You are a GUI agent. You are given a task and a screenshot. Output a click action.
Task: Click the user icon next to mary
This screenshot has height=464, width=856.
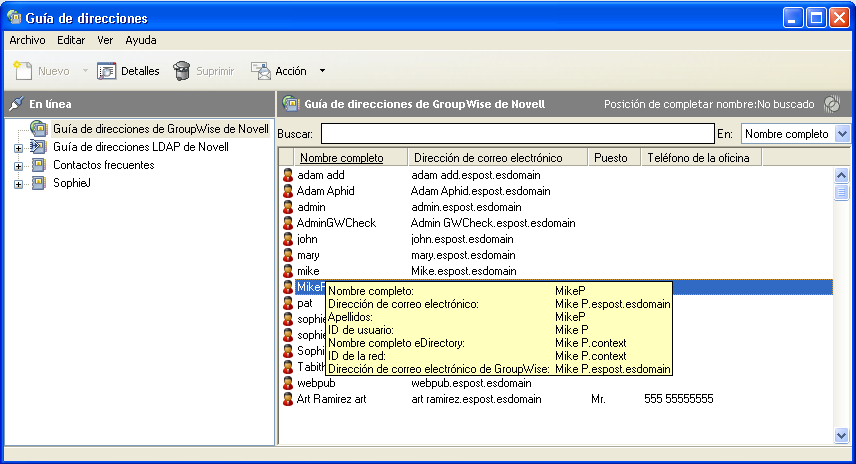click(x=288, y=255)
